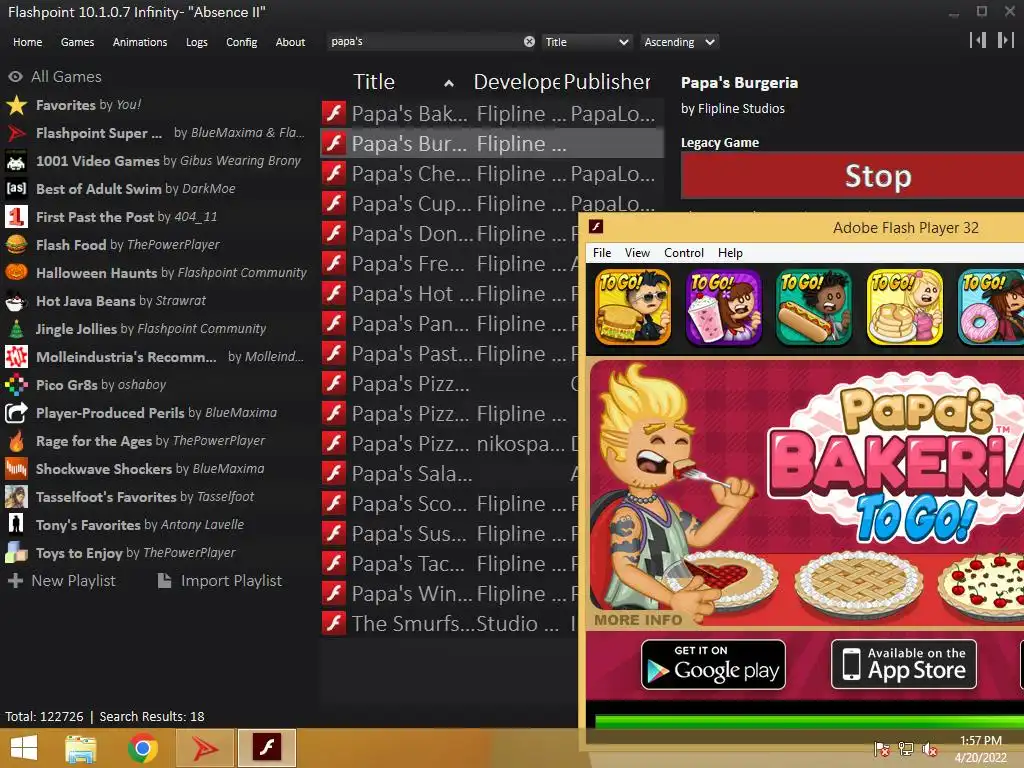Open the Ascending order dropdown
The height and width of the screenshot is (768, 1024).
pos(679,42)
